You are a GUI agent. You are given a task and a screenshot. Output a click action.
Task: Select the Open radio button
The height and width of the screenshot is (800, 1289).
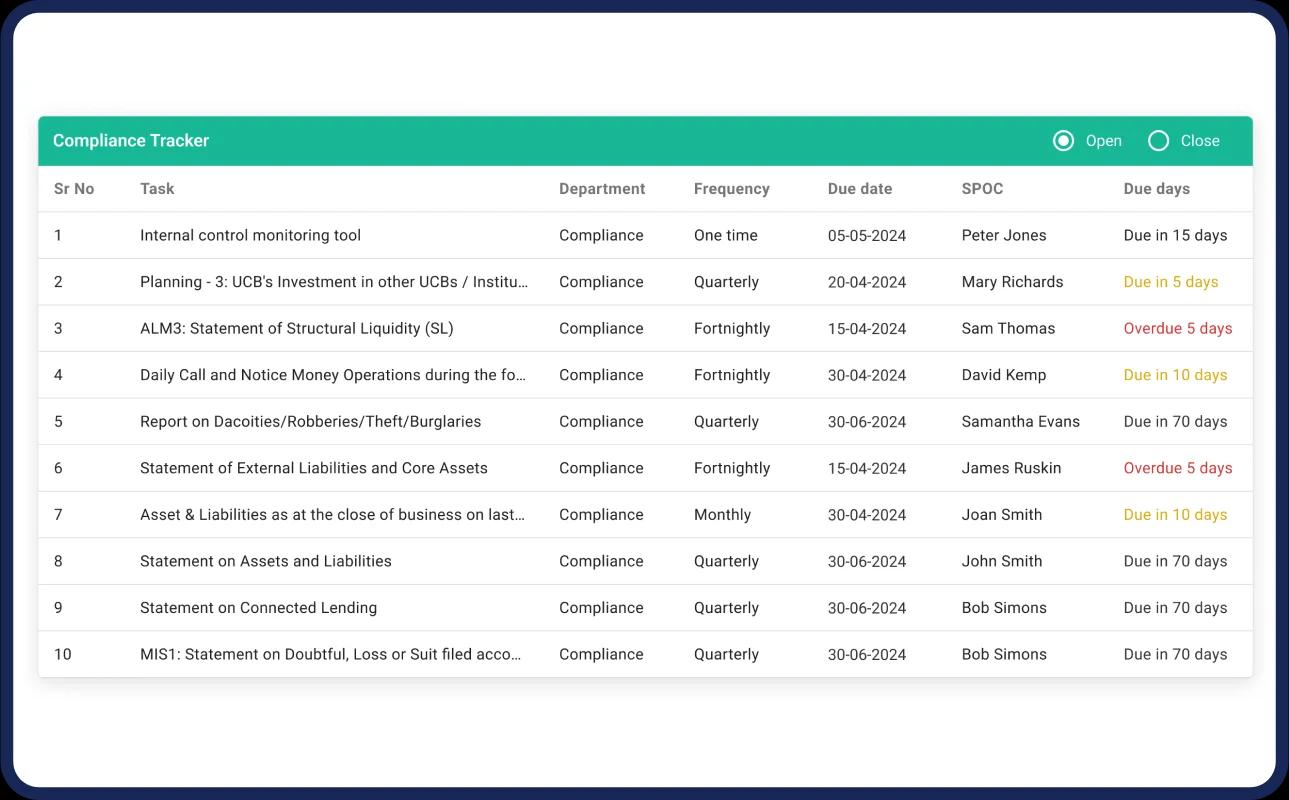(x=1063, y=141)
